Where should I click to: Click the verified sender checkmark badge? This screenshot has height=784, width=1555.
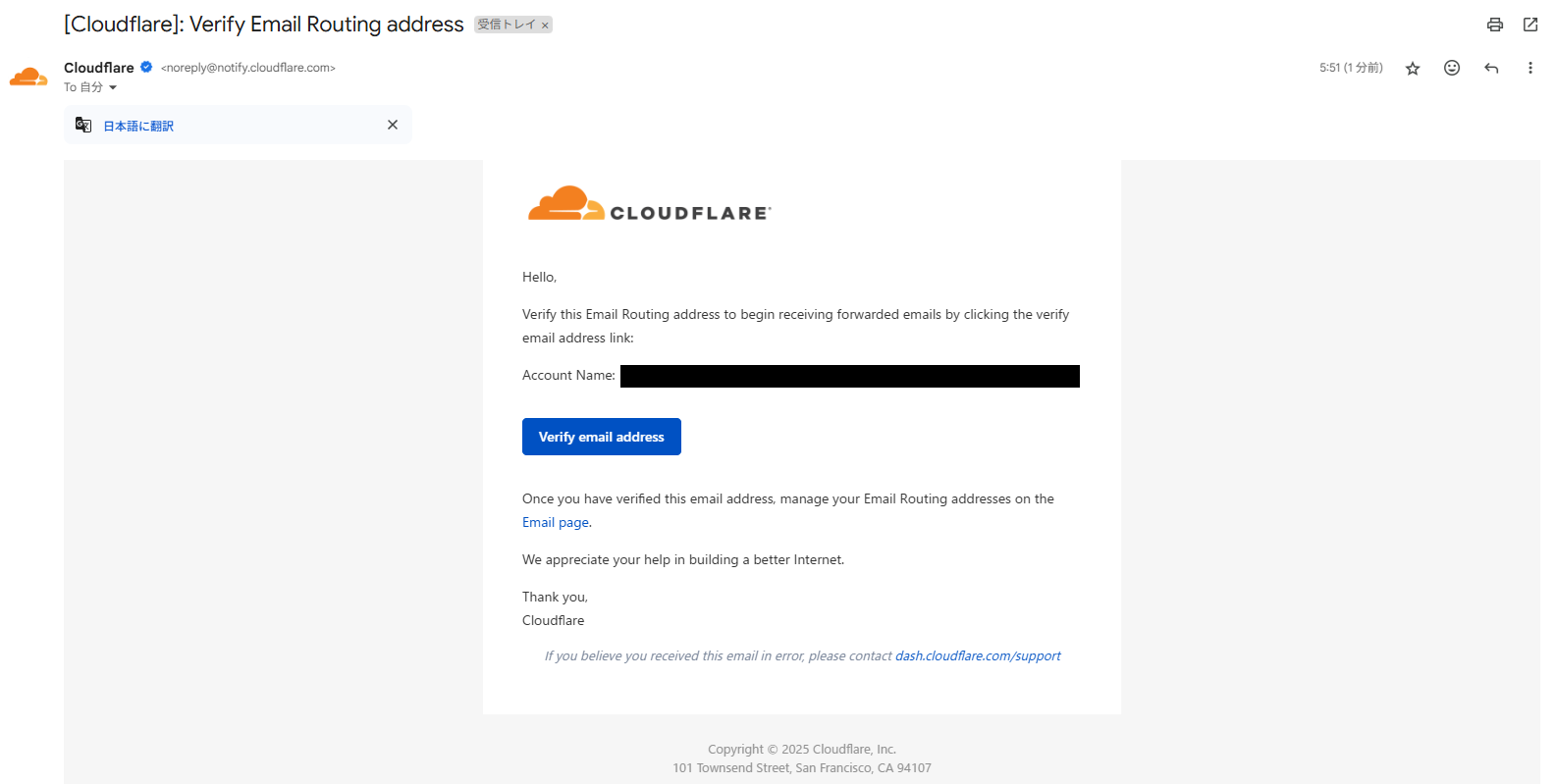(146, 67)
